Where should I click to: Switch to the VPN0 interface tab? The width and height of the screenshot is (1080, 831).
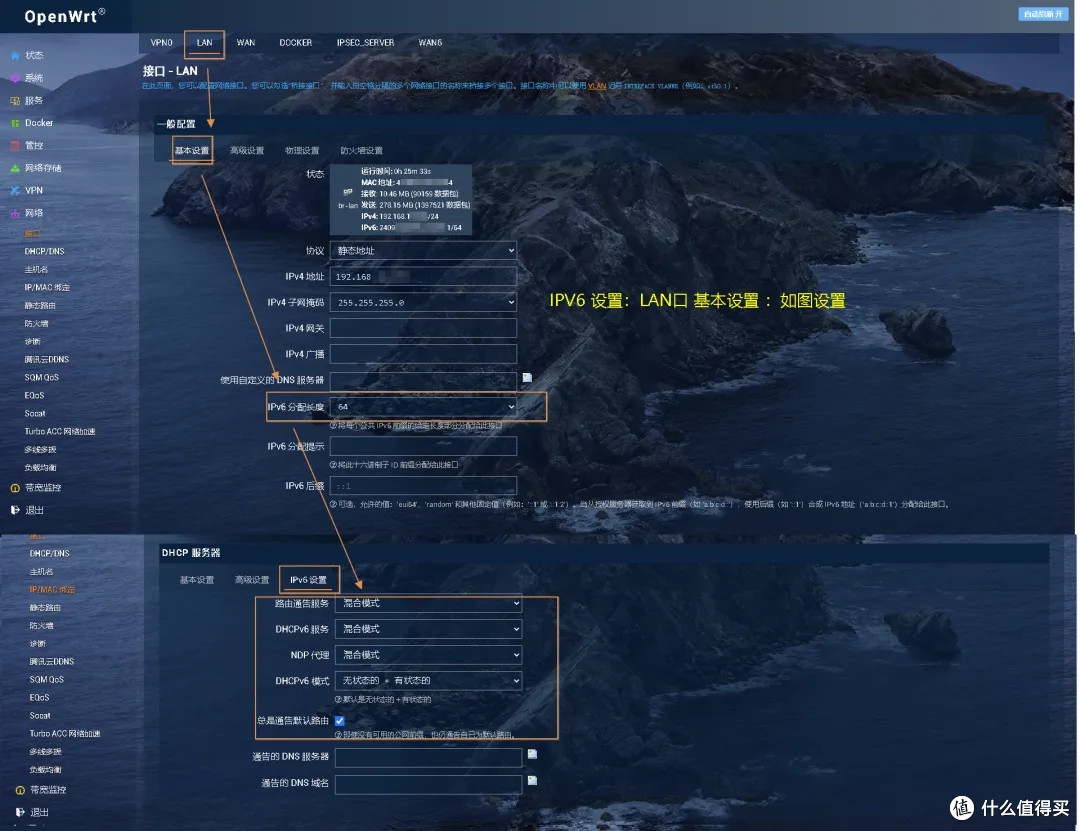[162, 43]
